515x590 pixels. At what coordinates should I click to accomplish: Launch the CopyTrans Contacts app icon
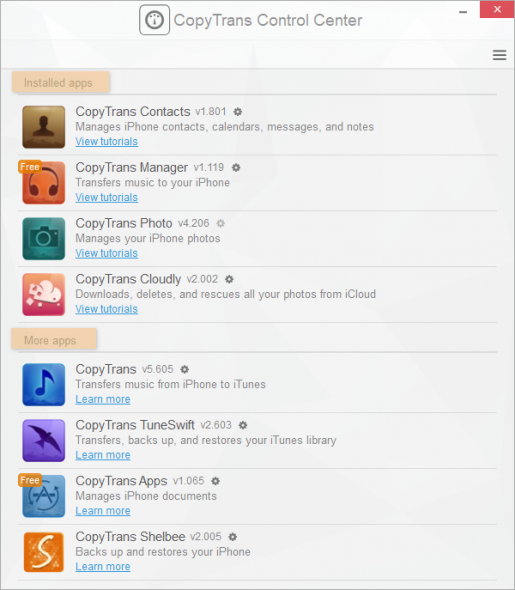click(44, 127)
